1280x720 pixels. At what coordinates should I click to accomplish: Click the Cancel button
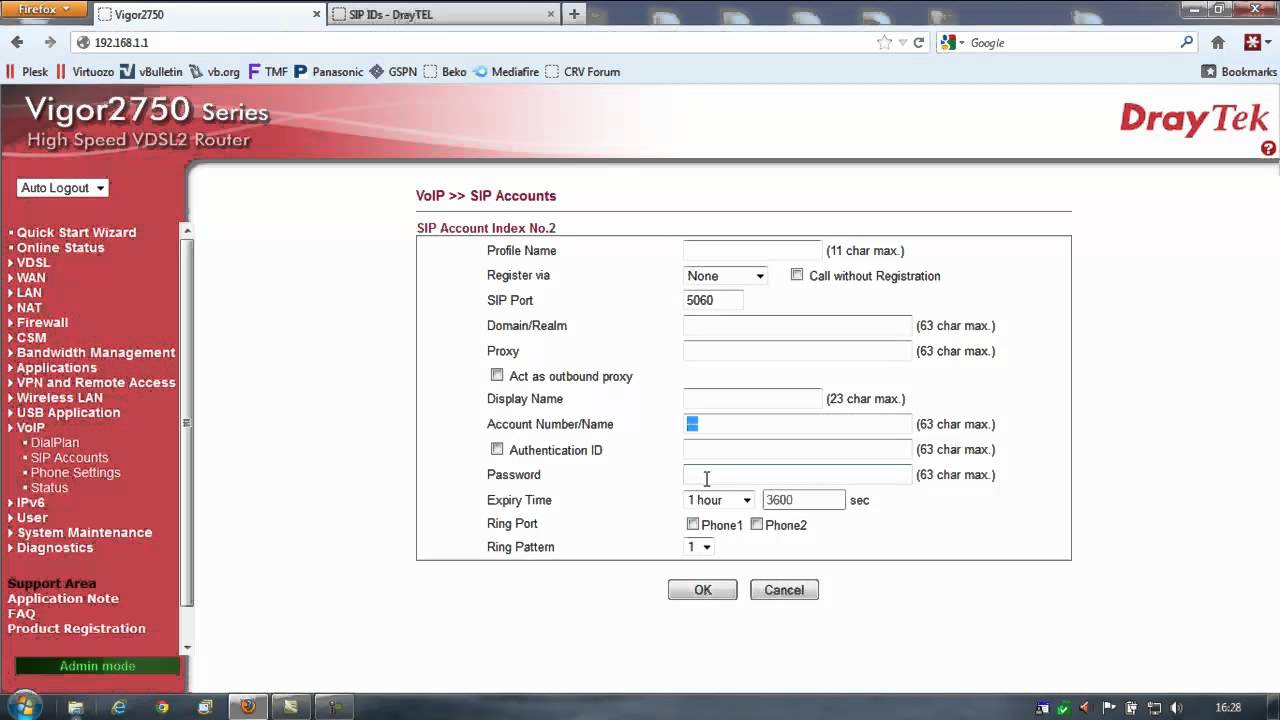[784, 590]
